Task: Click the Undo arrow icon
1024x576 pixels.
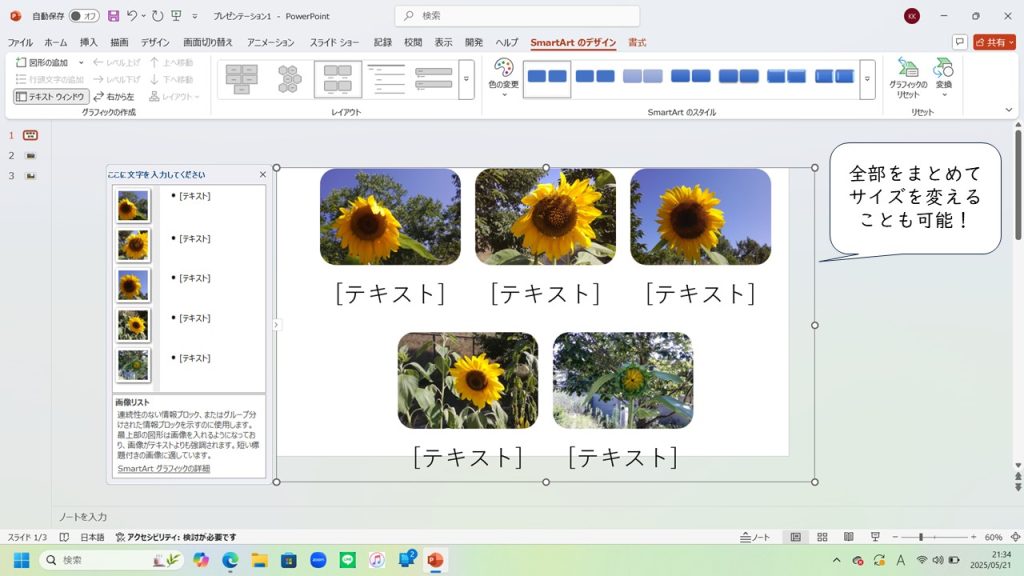Action: tap(132, 16)
